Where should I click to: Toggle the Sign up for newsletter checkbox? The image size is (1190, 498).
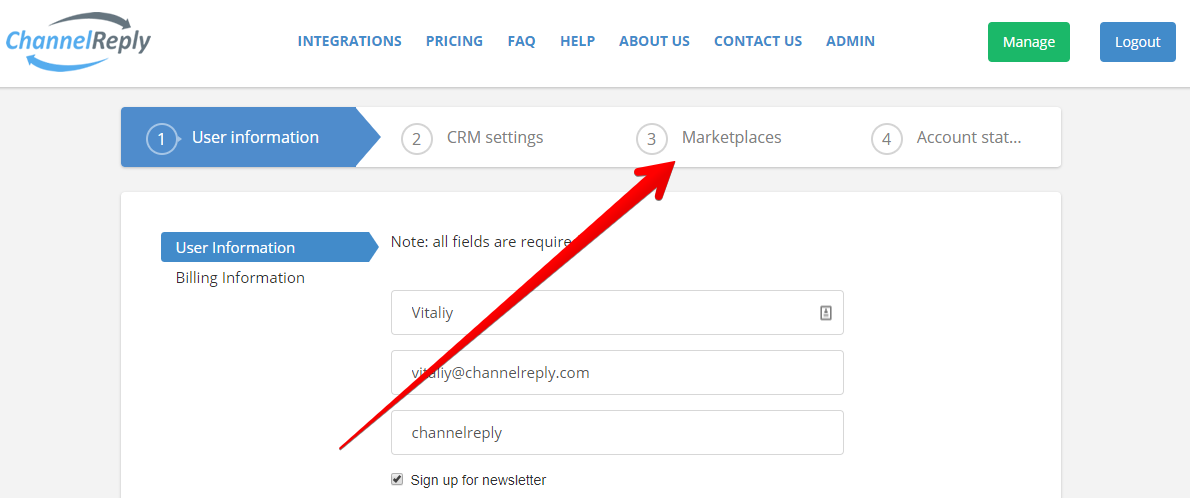(396, 479)
